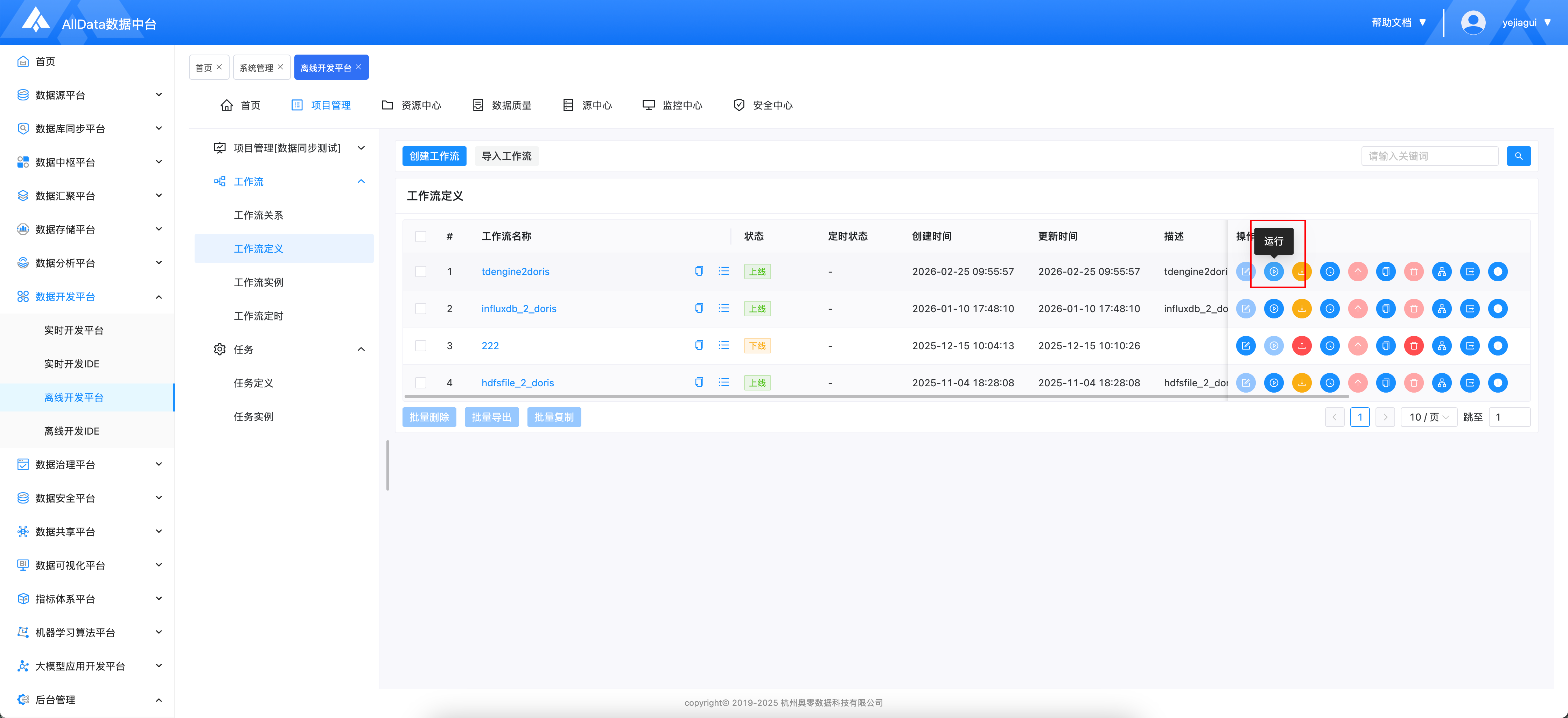1568x718 pixels.
Task: Click info icon in influxdb_2_doris row
Action: coord(1497,309)
